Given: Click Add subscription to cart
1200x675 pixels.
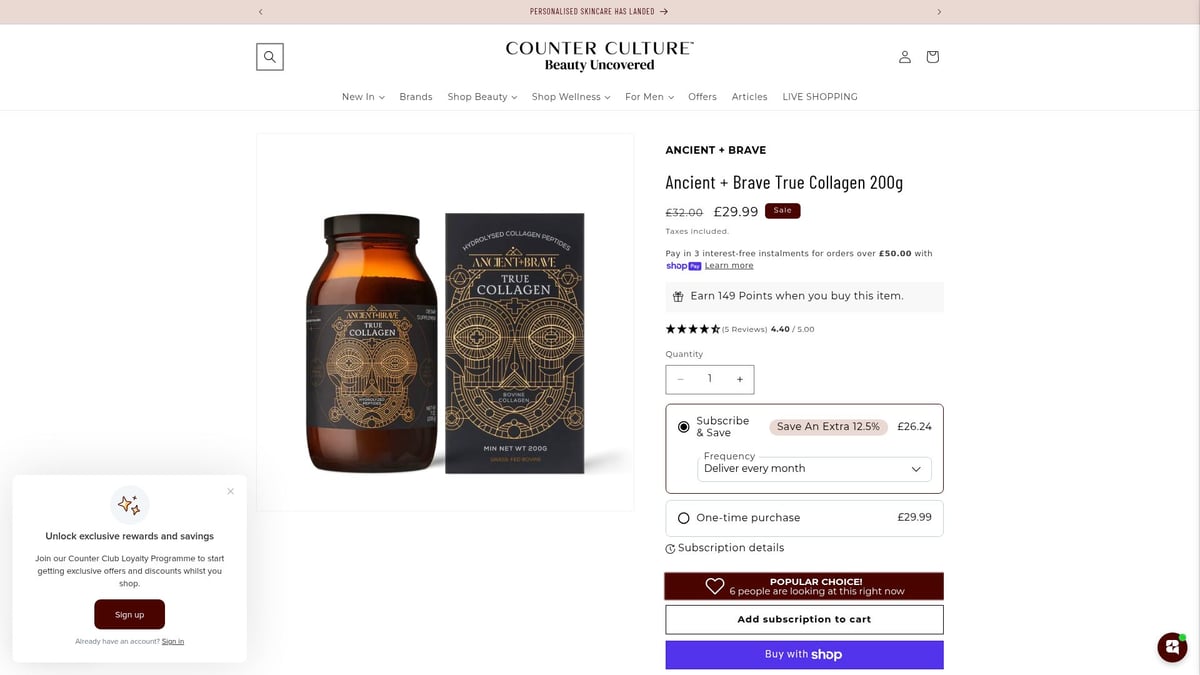Looking at the screenshot, I should pos(804,619).
